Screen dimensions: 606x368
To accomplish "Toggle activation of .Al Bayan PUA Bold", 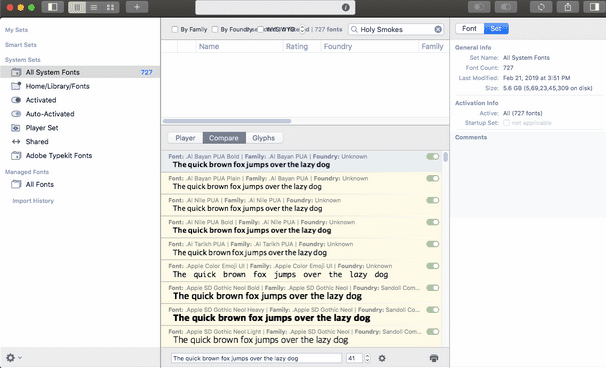I will (x=432, y=157).
